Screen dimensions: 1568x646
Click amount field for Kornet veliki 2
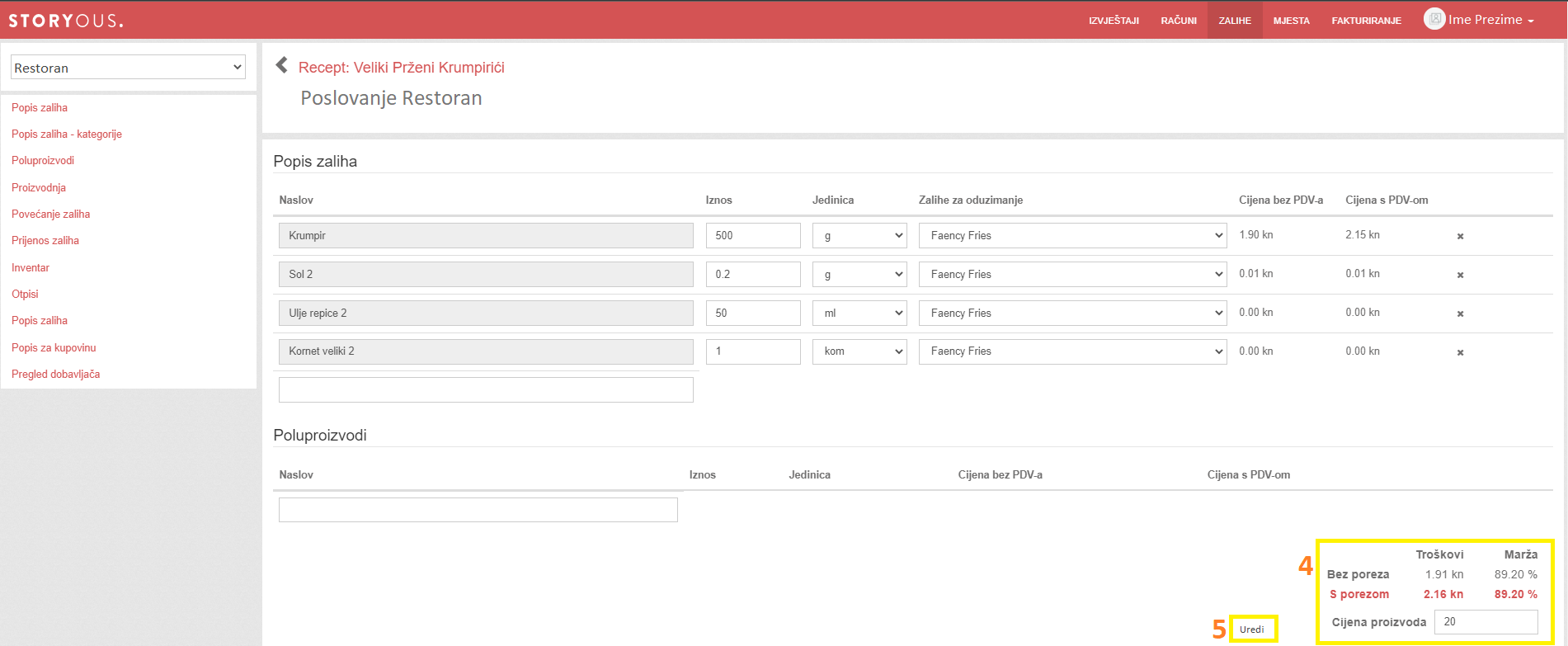[x=753, y=351]
